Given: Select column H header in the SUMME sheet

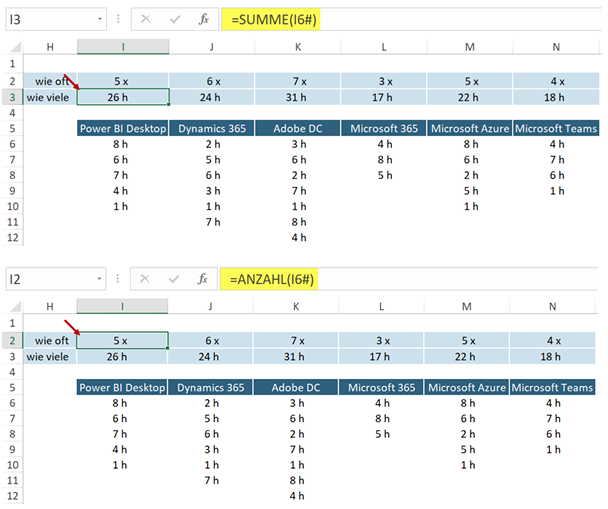Looking at the screenshot, I should 50,47.
